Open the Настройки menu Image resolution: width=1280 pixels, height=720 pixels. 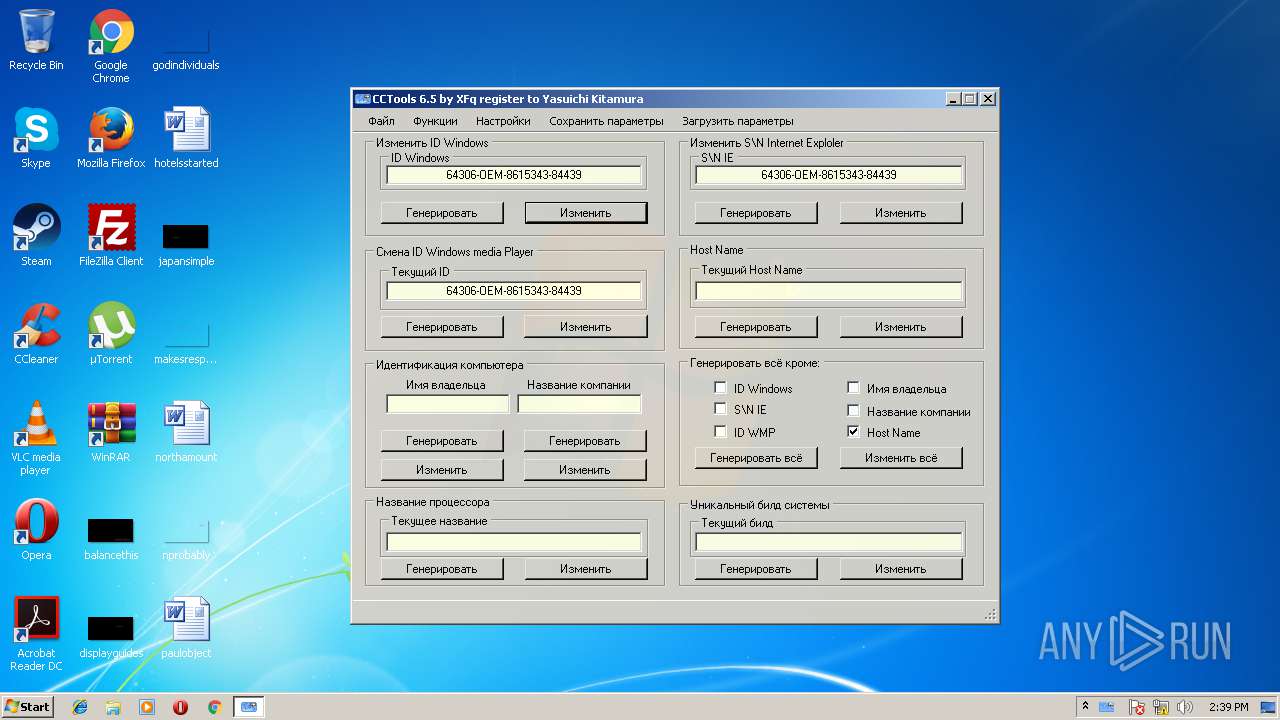coord(503,121)
